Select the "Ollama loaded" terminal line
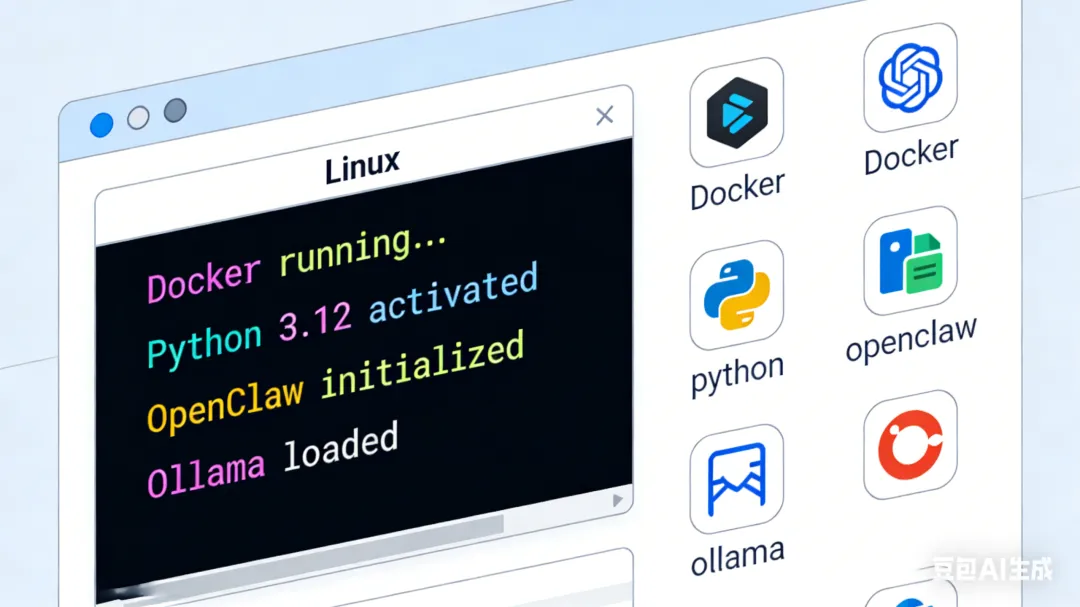The height and width of the screenshot is (607, 1080). [273, 460]
